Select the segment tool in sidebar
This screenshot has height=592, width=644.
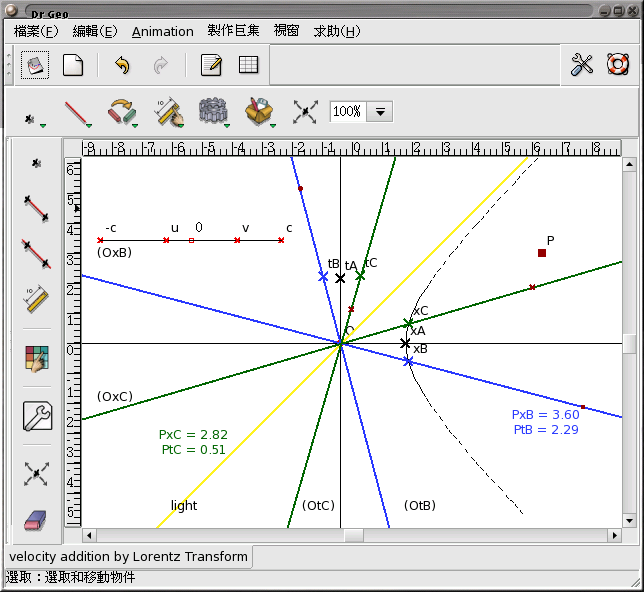point(36,208)
